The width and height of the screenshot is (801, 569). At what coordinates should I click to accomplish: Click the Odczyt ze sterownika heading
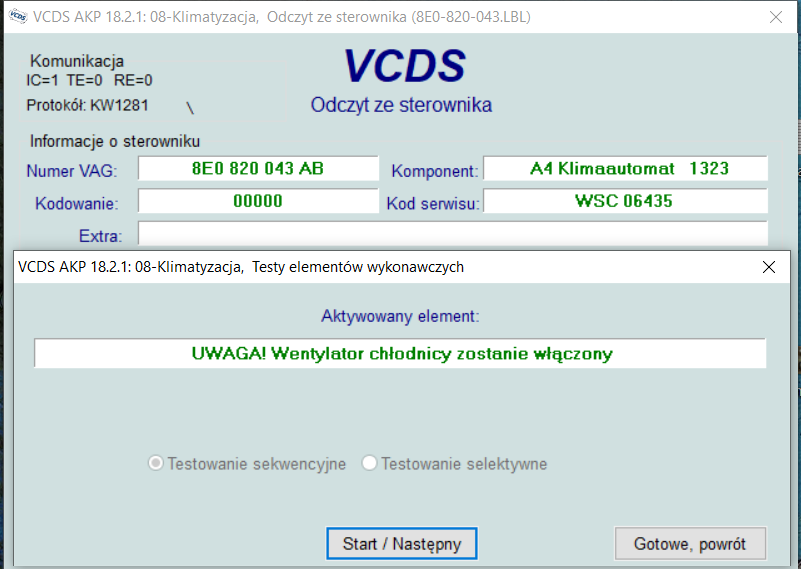pyautogui.click(x=401, y=105)
